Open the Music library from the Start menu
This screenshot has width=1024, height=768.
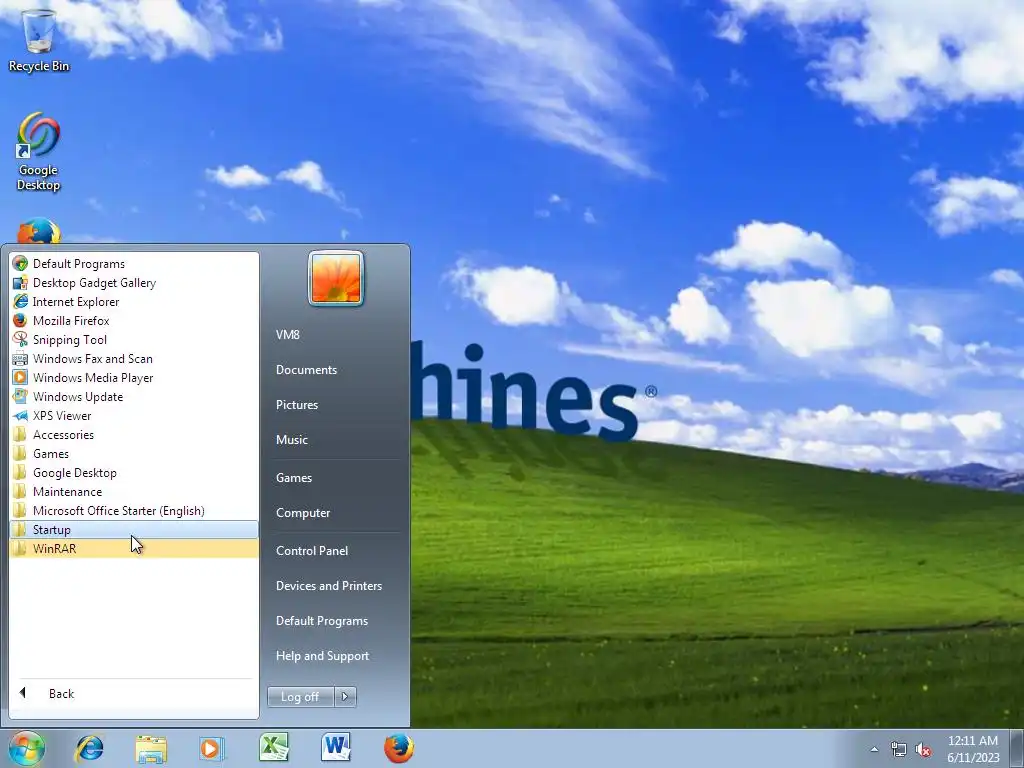[x=336, y=440]
